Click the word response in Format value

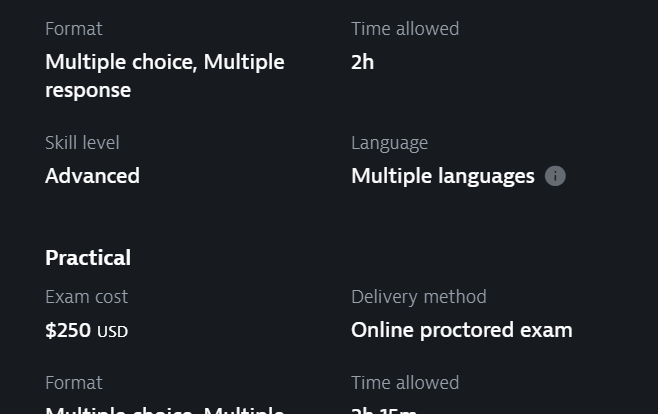88,91
